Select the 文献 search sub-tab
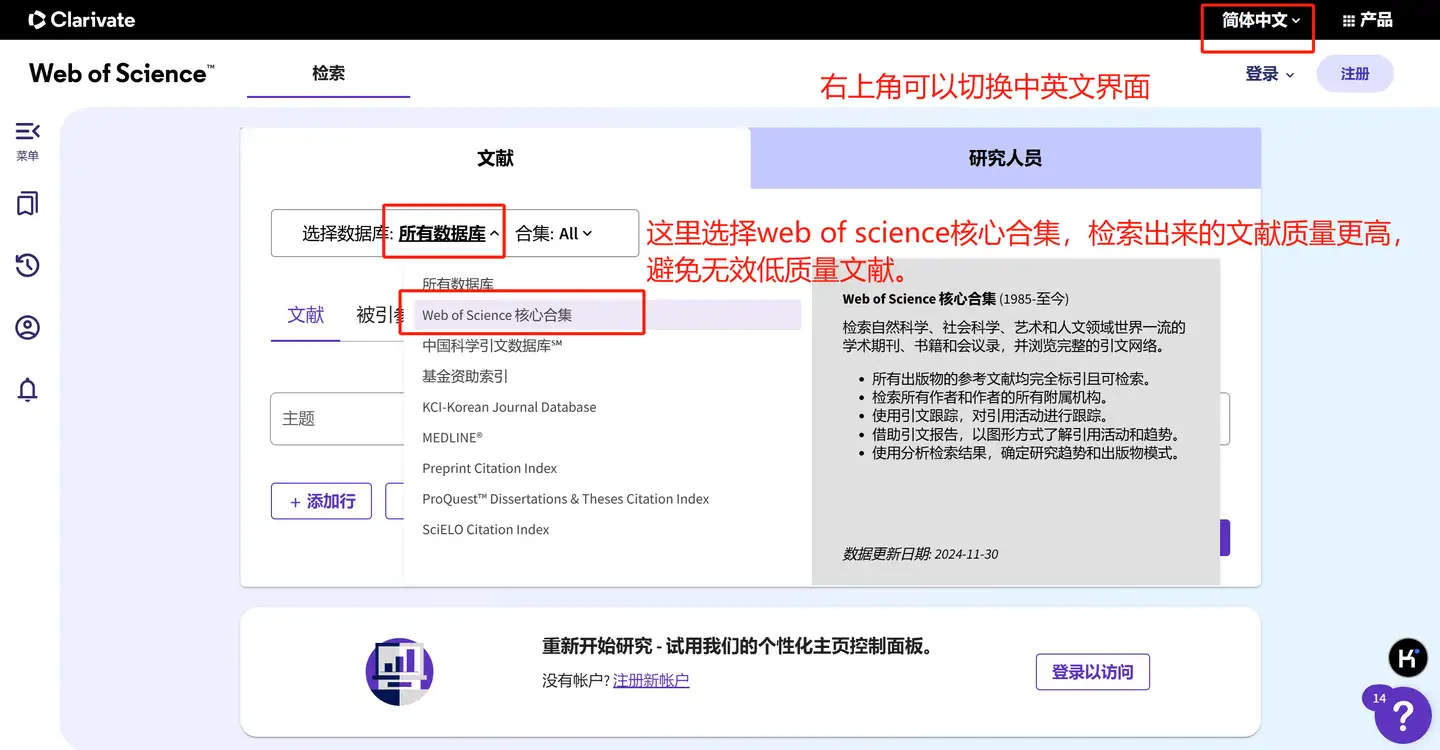 tap(305, 315)
